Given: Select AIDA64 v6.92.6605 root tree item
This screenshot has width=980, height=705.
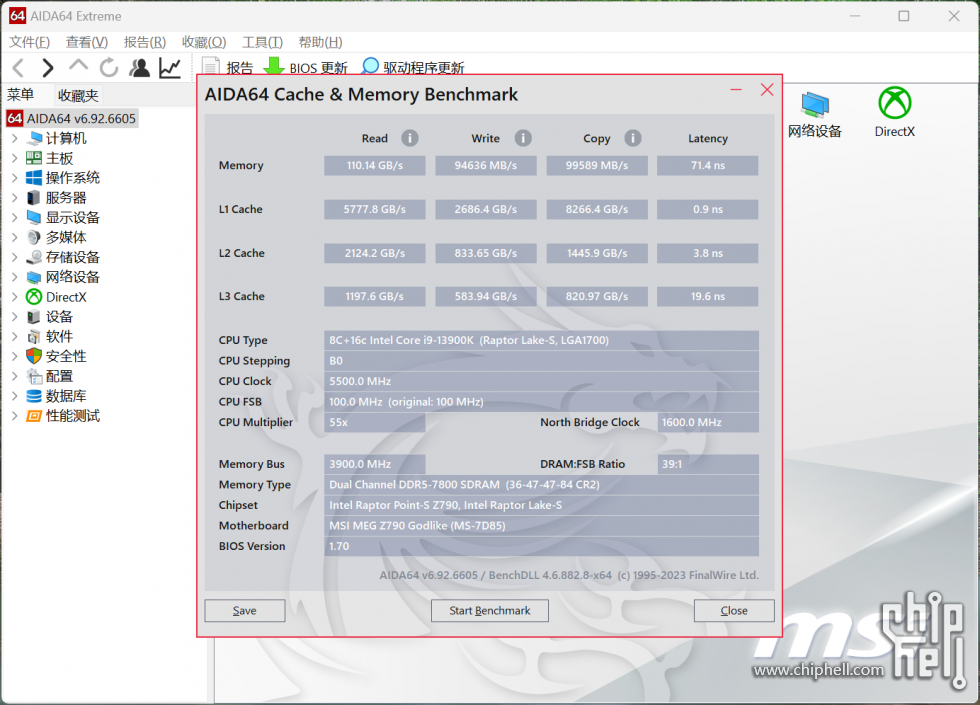Looking at the screenshot, I should pyautogui.click(x=72, y=118).
